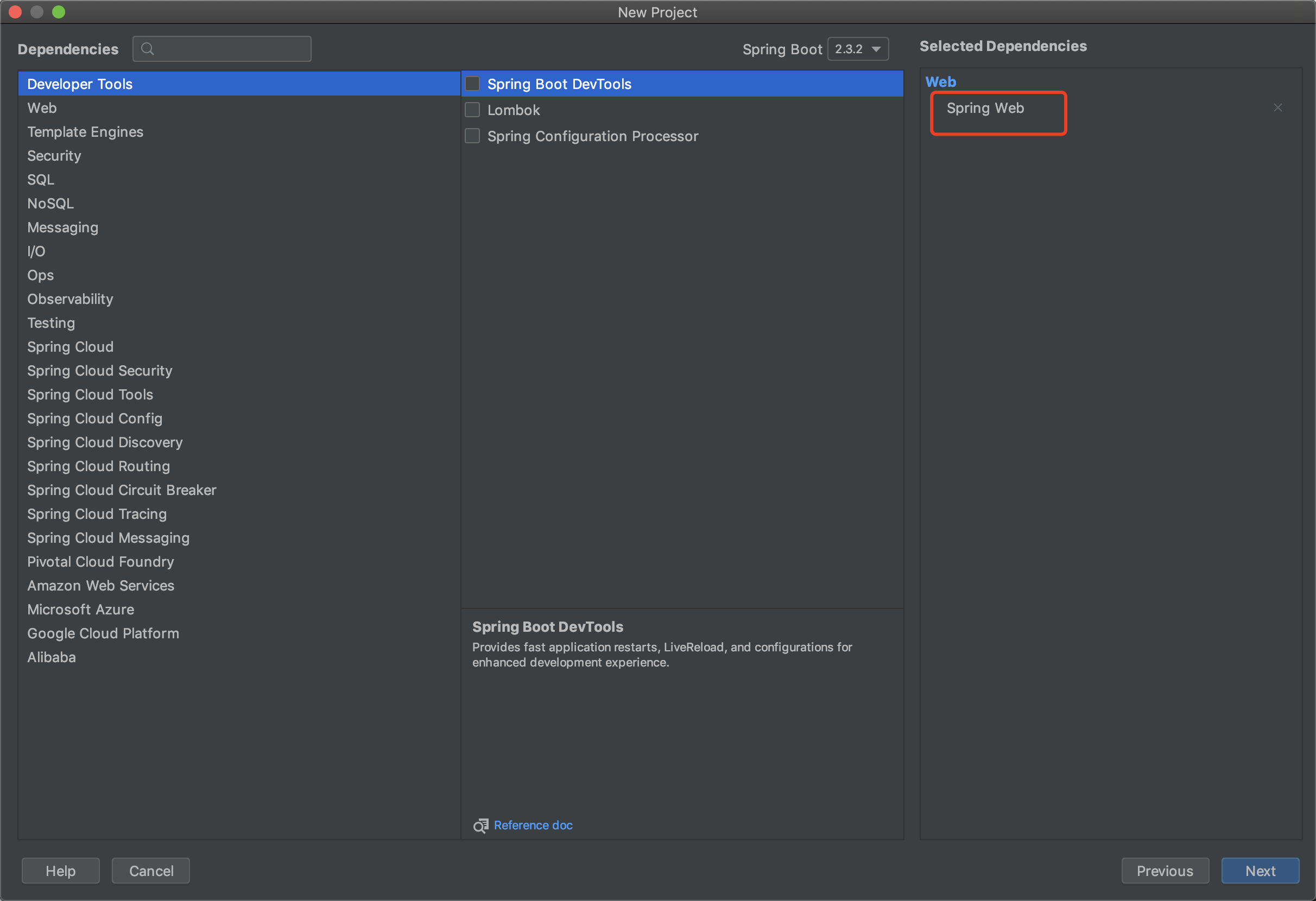
Task: Select the Microsoft Azure category
Action: [239, 609]
